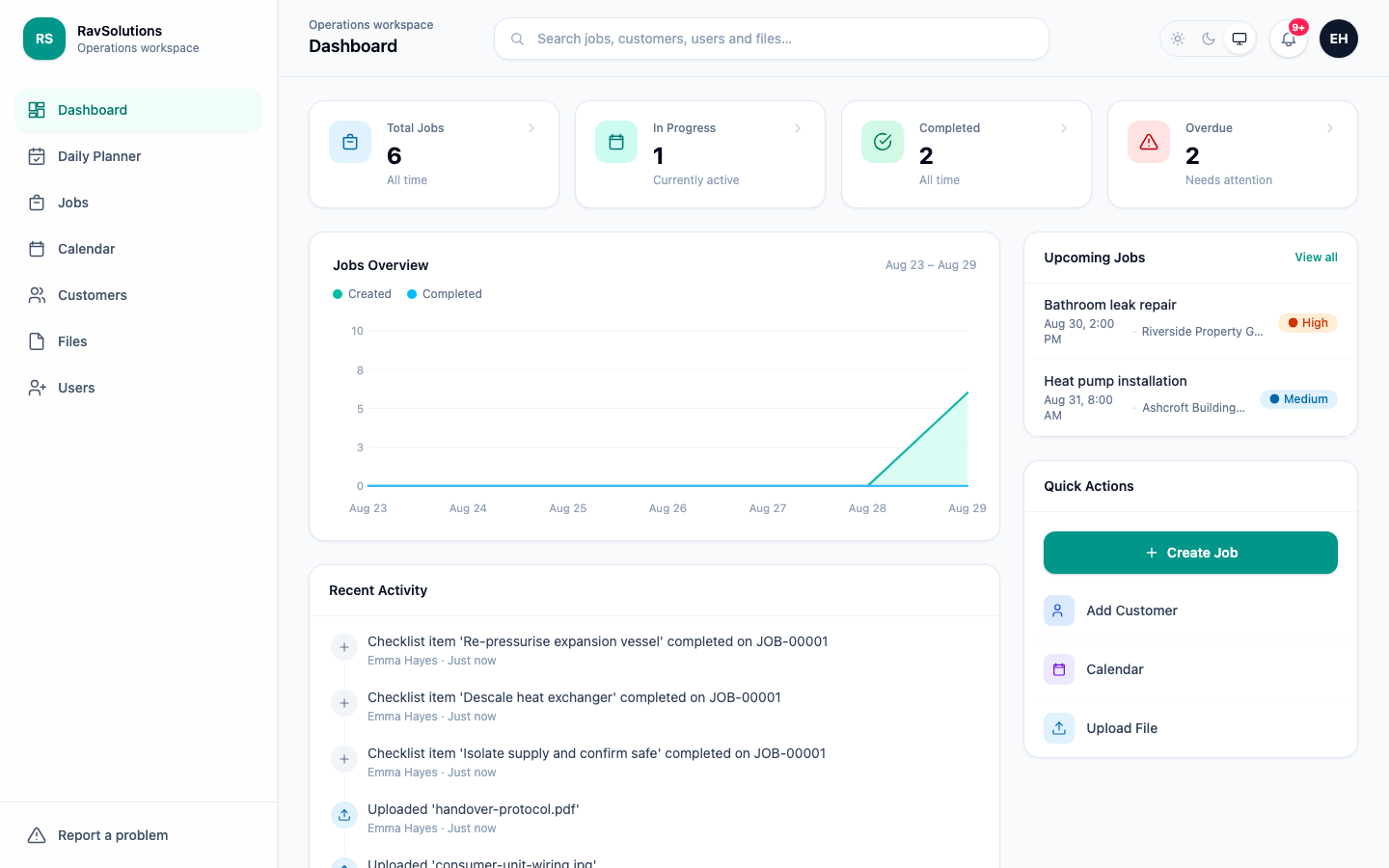Viewport: 1389px width, 868px height.
Task: Open Files in sidebar
Action: pos(139,341)
